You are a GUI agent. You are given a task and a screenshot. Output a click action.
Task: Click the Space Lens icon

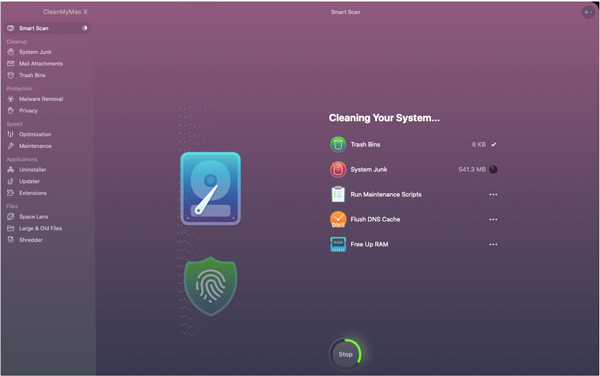(11, 216)
